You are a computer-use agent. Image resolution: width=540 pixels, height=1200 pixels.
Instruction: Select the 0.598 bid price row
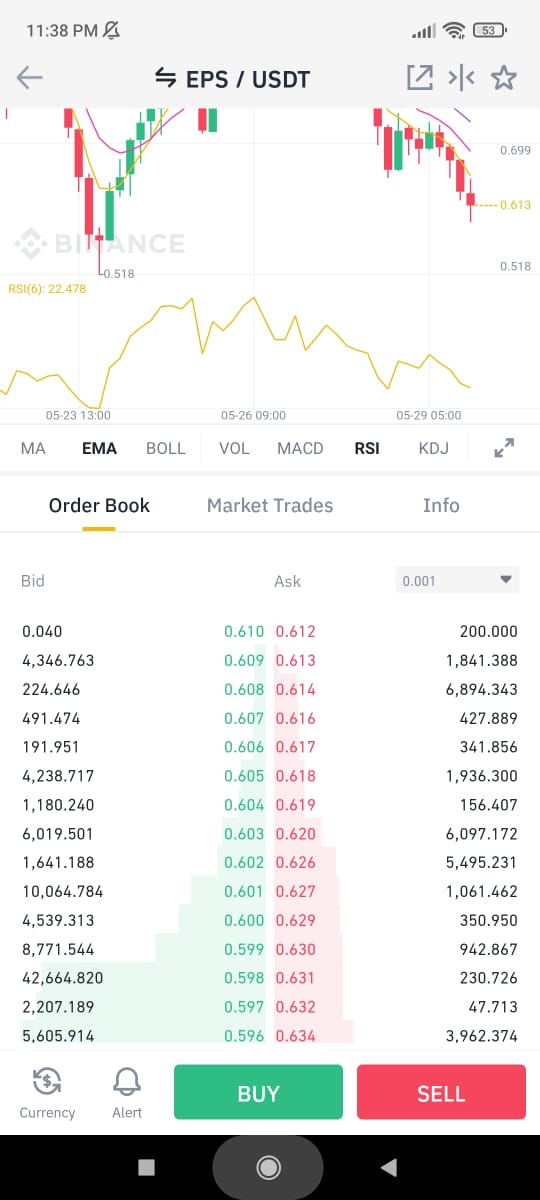(x=142, y=978)
